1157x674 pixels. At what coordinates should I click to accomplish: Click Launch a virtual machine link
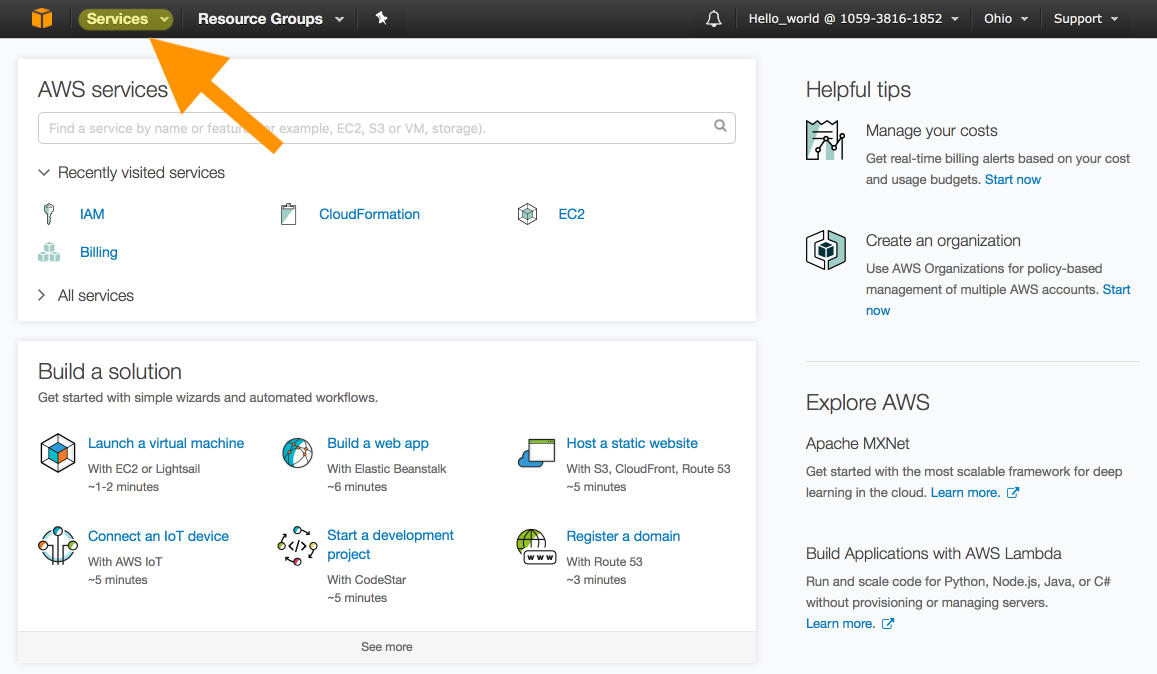pyautogui.click(x=166, y=443)
